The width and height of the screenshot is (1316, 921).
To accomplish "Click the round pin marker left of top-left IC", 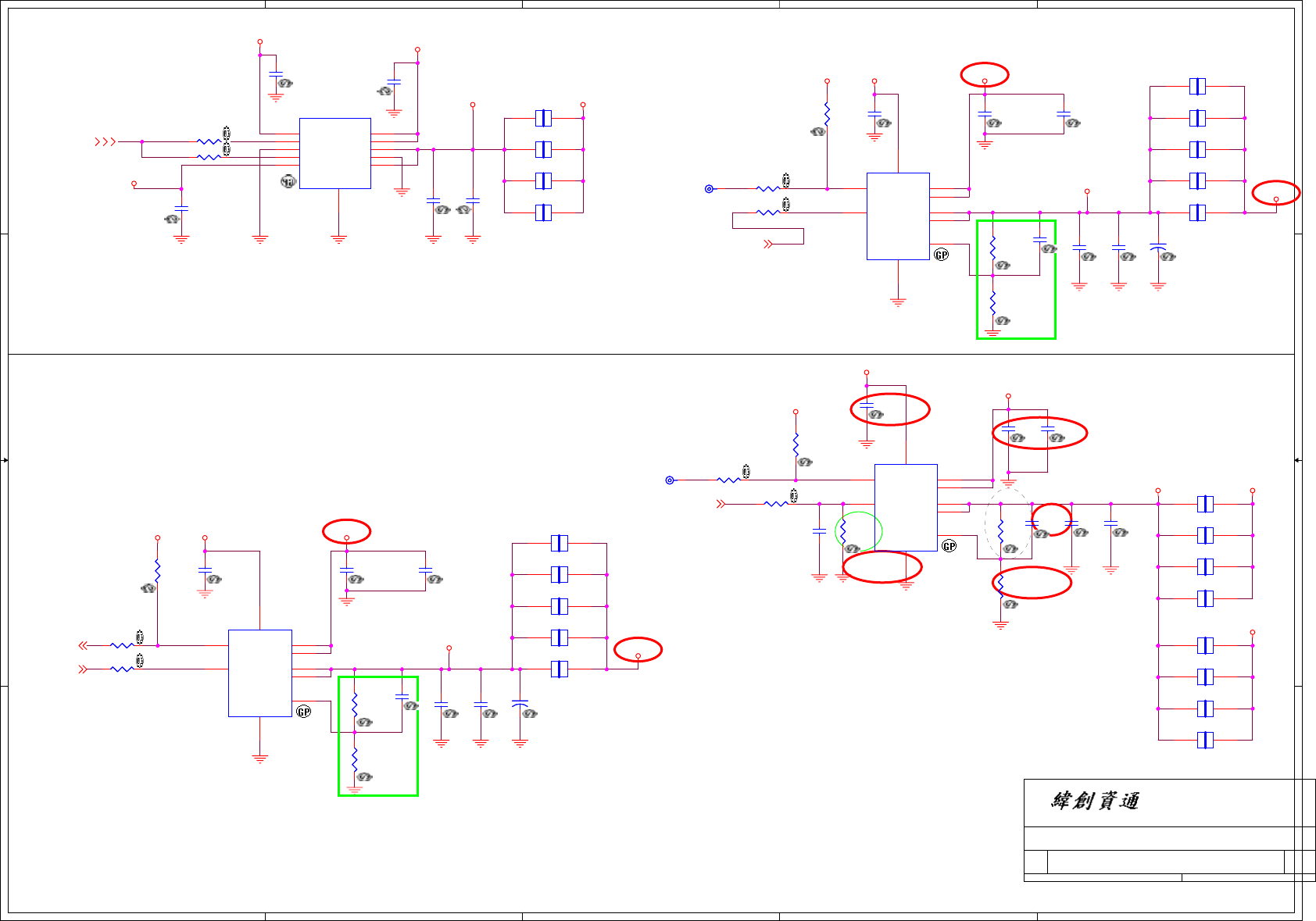I will [x=288, y=181].
